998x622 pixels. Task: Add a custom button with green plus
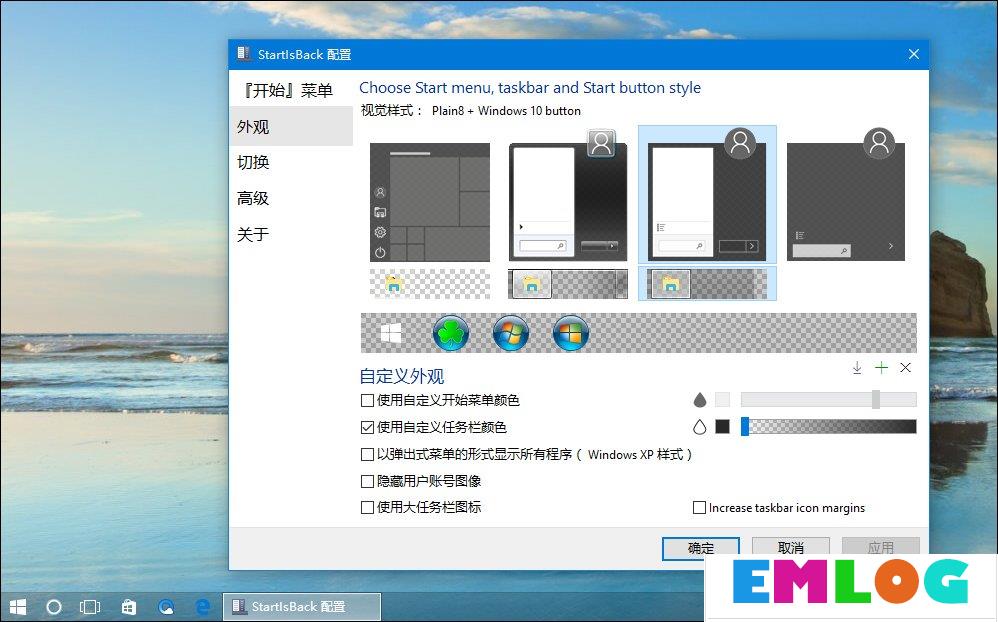click(x=881, y=367)
